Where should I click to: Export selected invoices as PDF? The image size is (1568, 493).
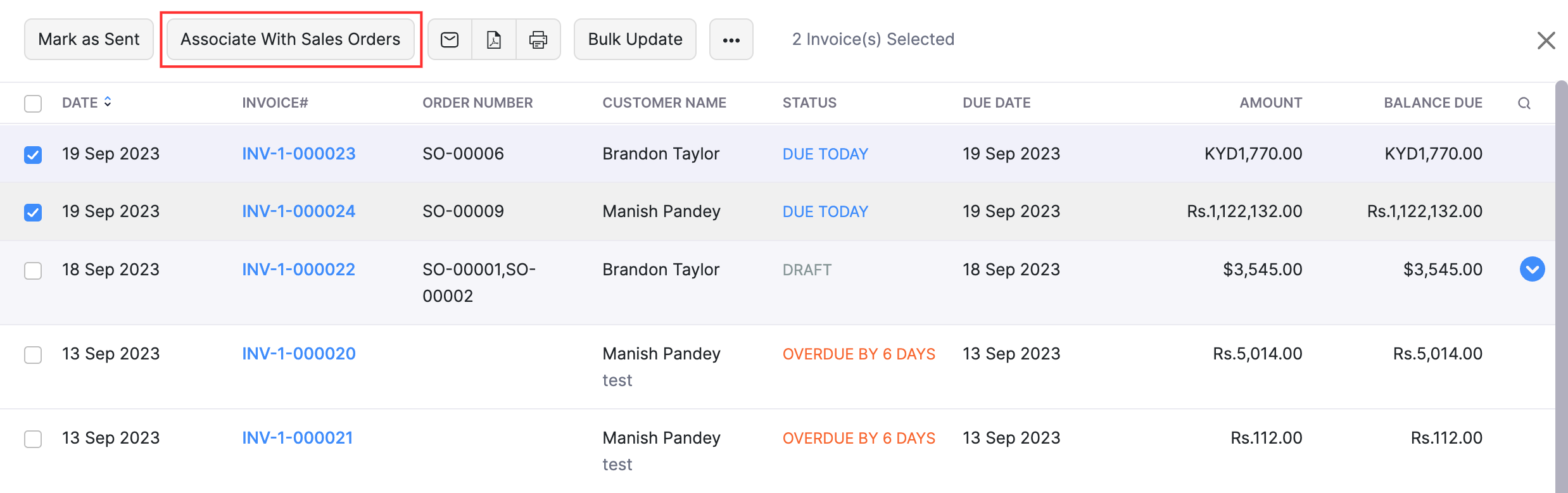(x=494, y=39)
